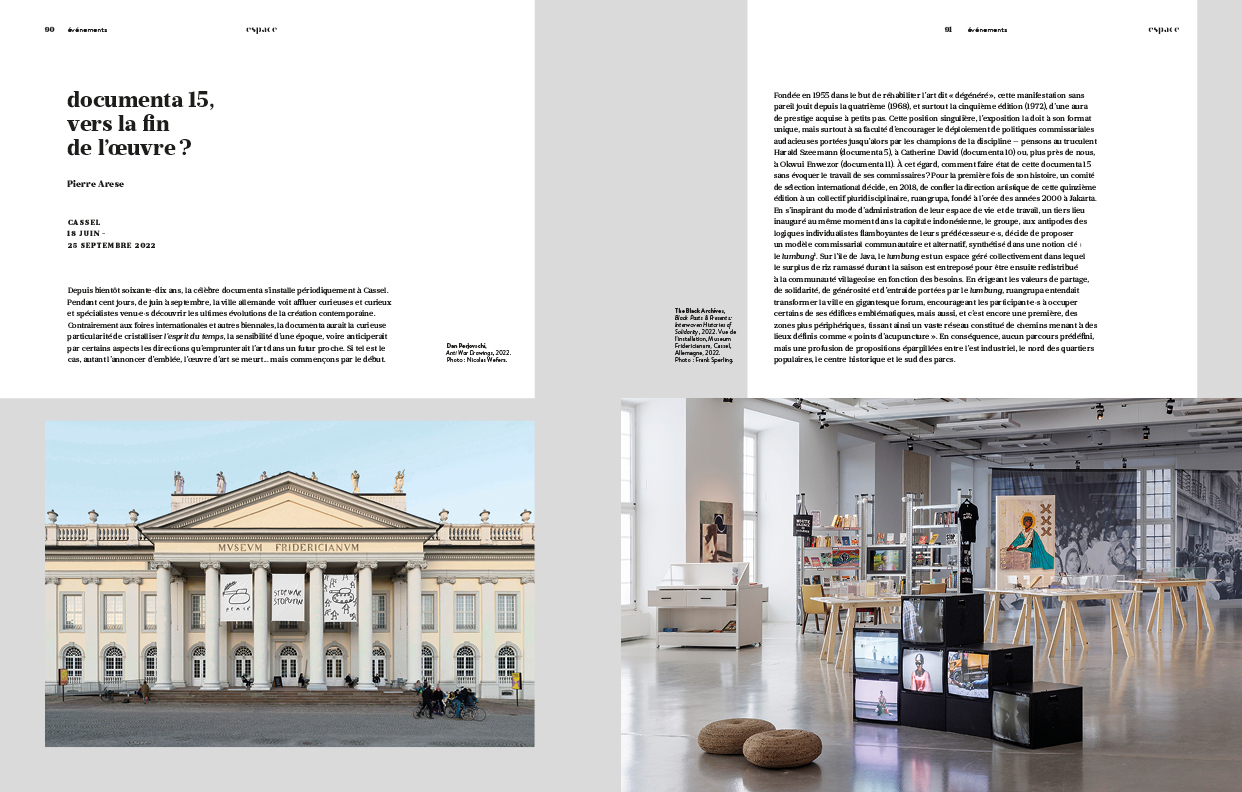
Task: Select "événements" section label on right page
Action: (986, 29)
